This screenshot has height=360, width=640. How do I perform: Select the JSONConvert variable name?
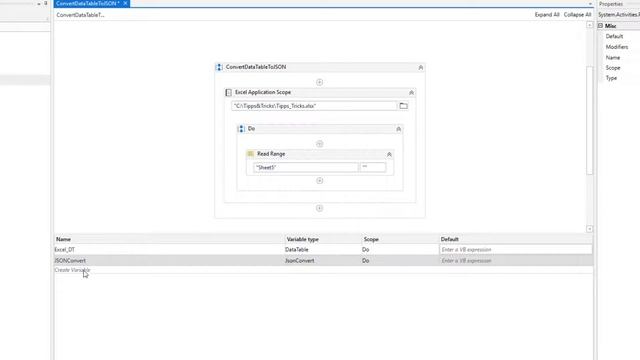[70, 260]
